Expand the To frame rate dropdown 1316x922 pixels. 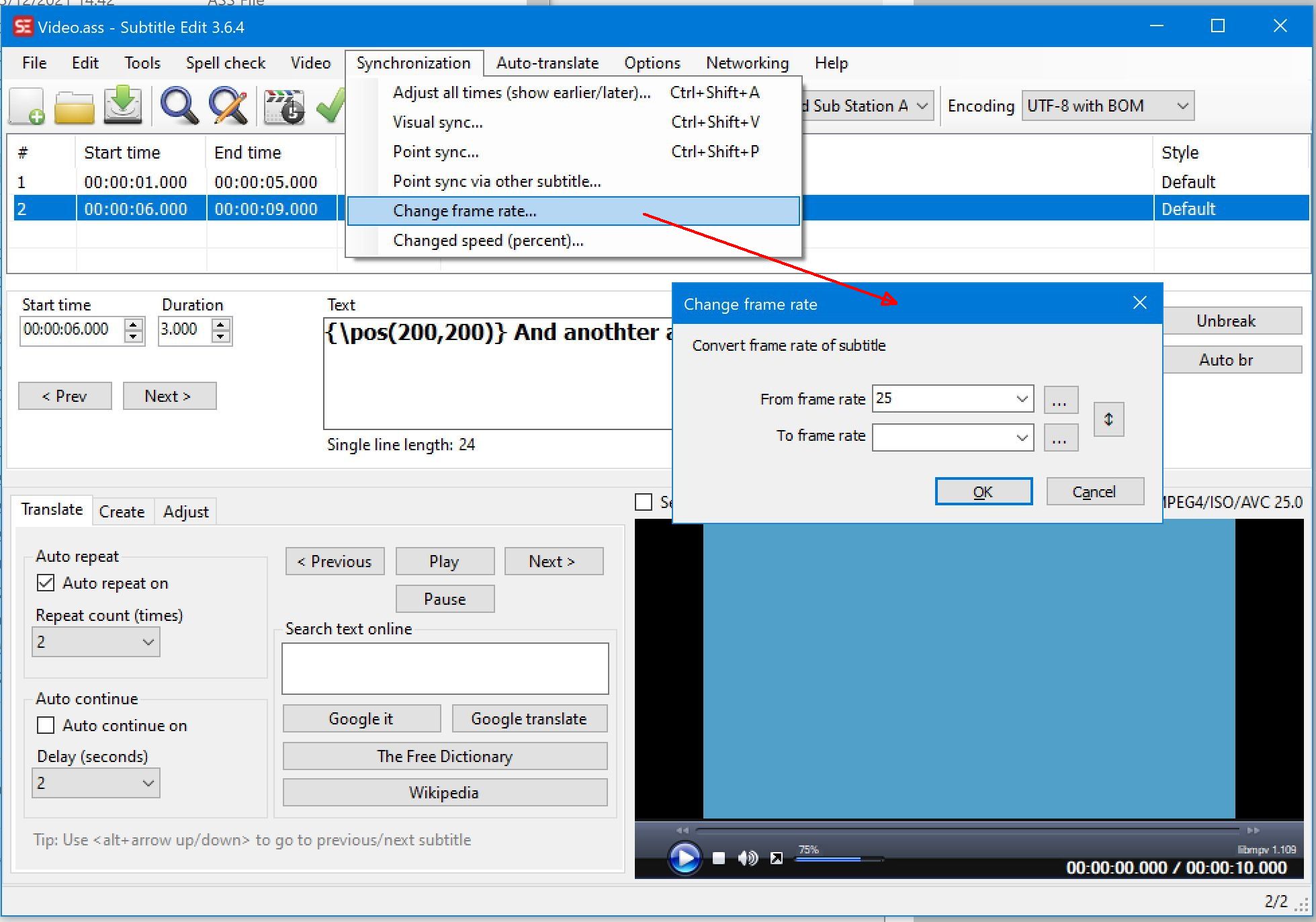pyautogui.click(x=1022, y=437)
